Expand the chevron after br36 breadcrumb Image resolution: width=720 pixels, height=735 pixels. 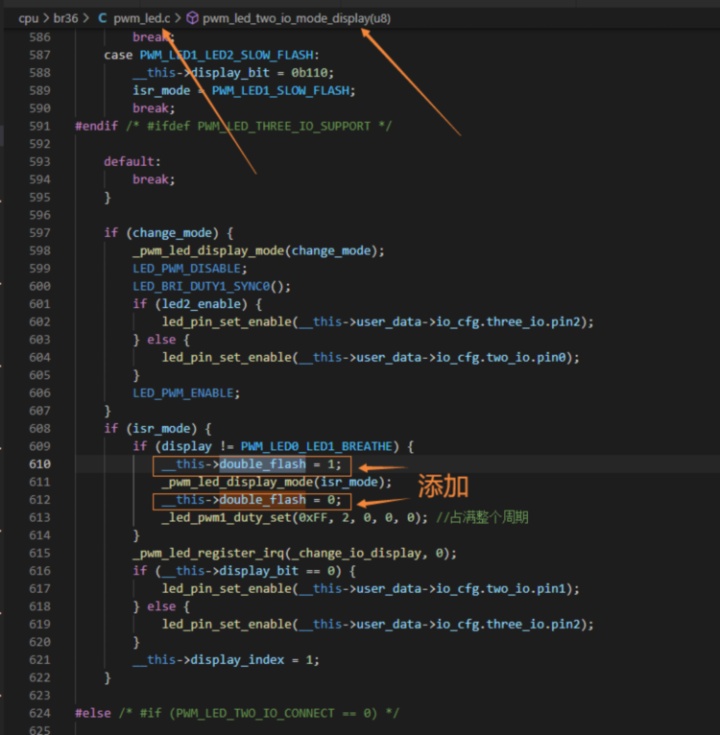click(86, 18)
